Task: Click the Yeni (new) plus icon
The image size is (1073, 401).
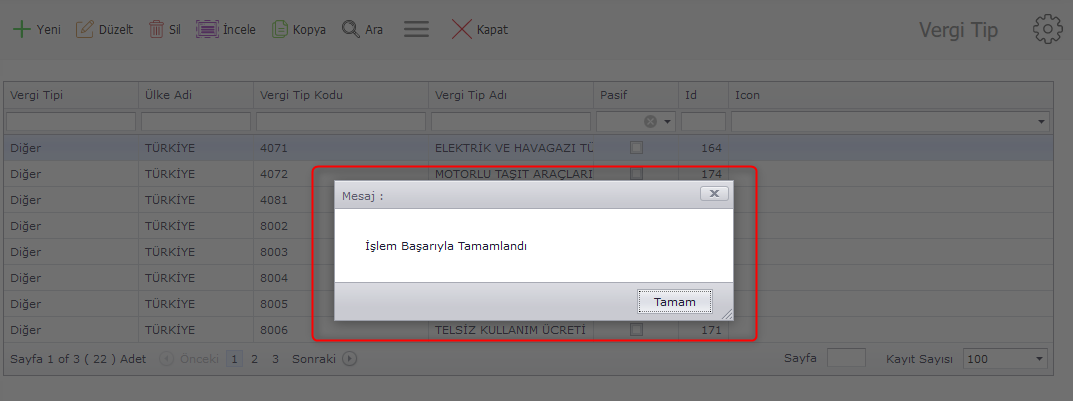Action: (x=21, y=29)
